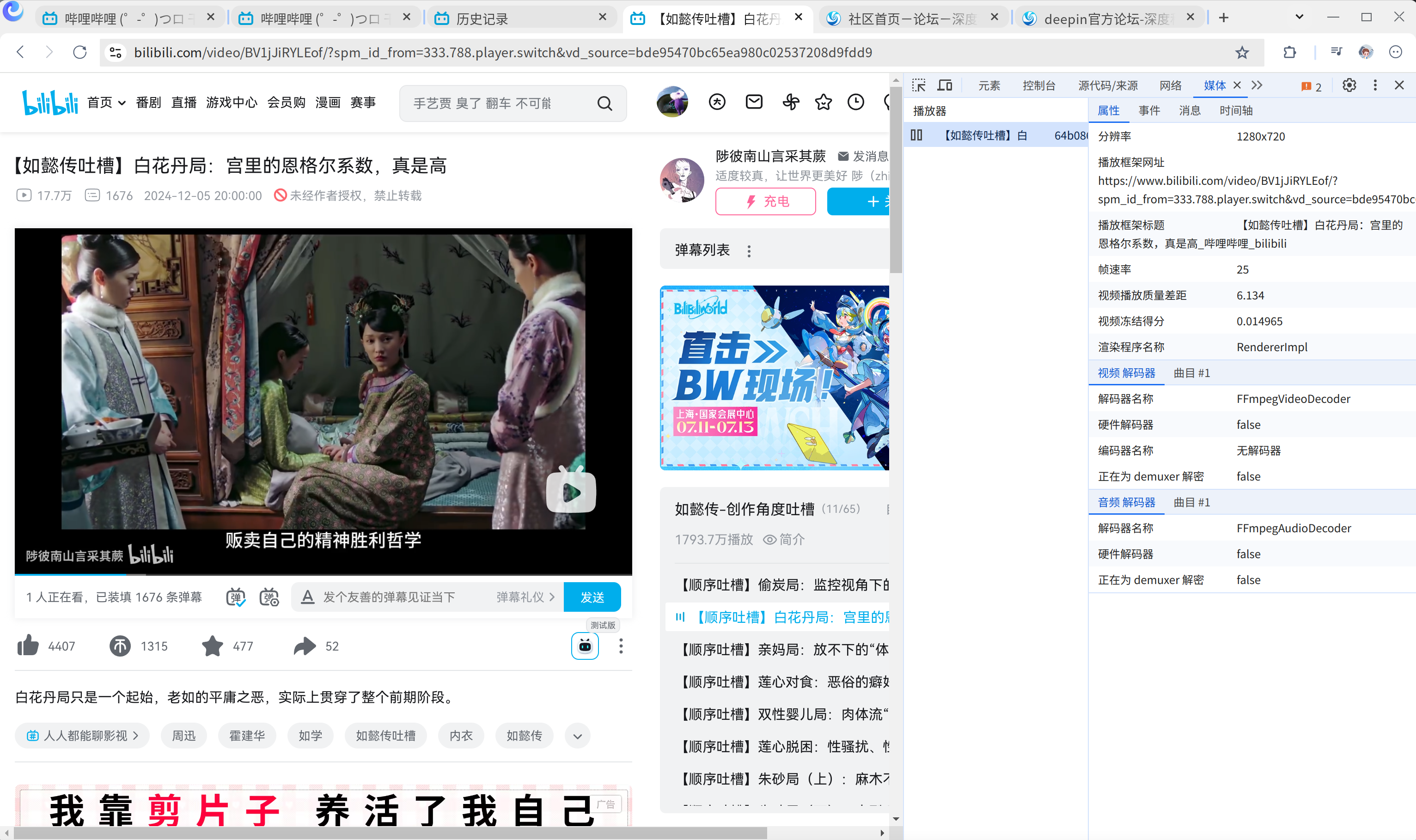Open 弹幕列表 options menu
Screen dimensions: 1416x840
[749, 251]
